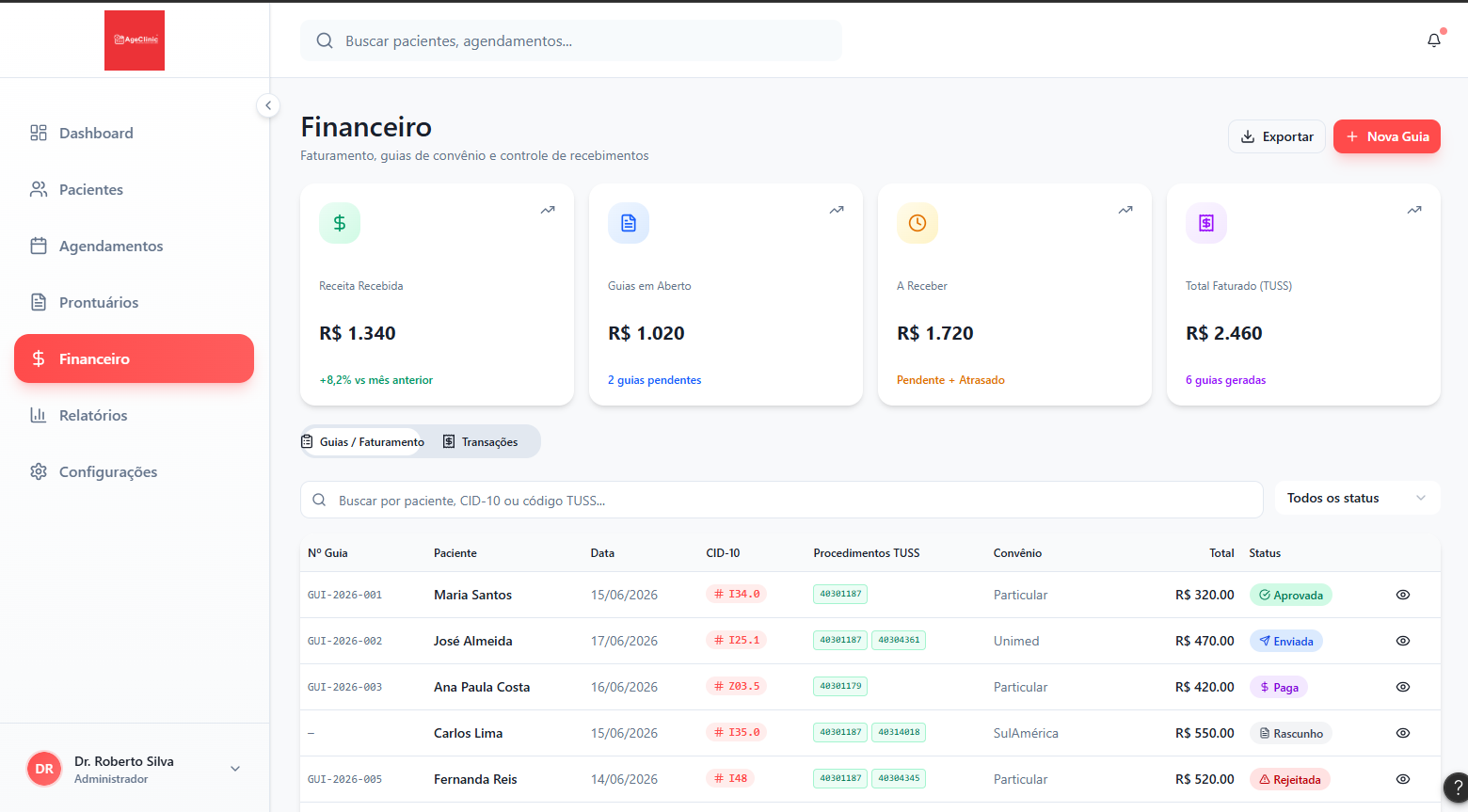Click the Enviada status badge
This screenshot has width=1468, height=812.
[1285, 641]
